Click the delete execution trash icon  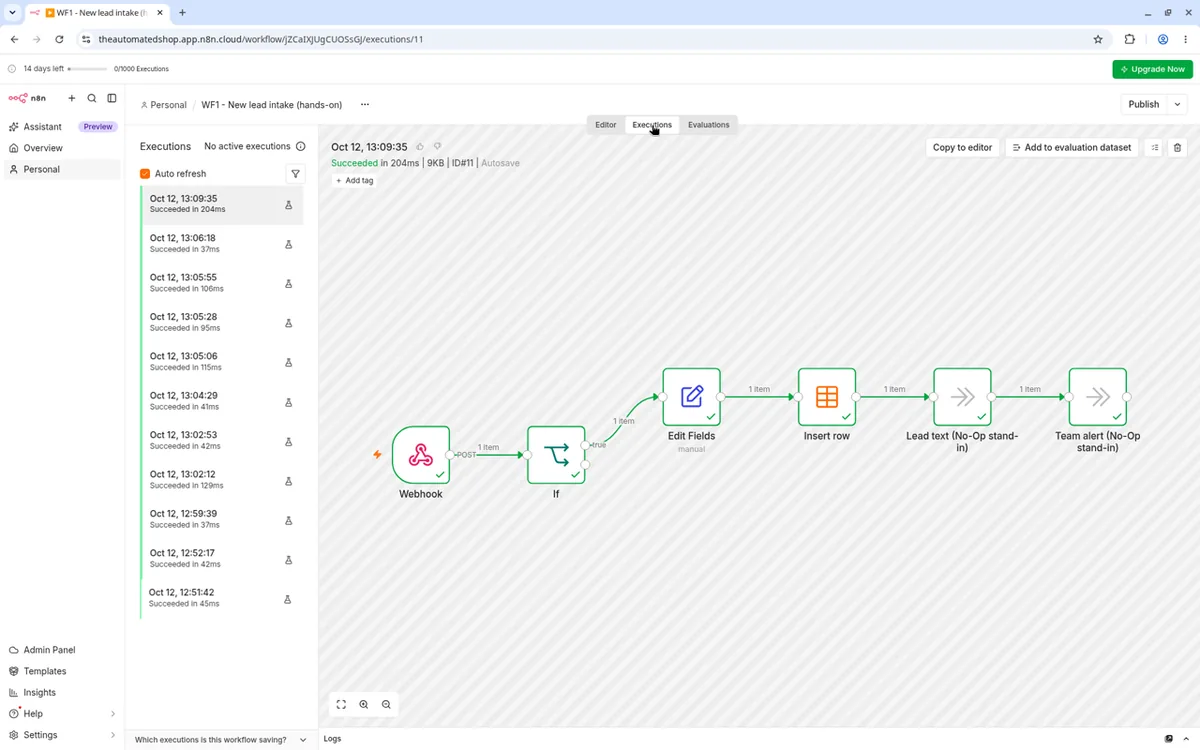(x=1177, y=147)
